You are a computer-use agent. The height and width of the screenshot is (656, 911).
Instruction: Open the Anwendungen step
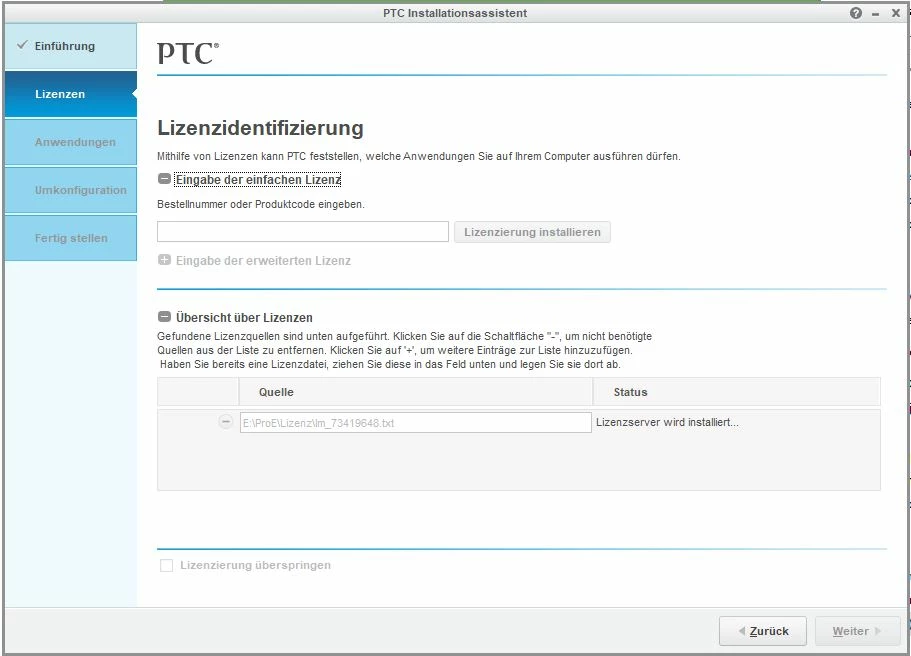pyautogui.click(x=71, y=142)
